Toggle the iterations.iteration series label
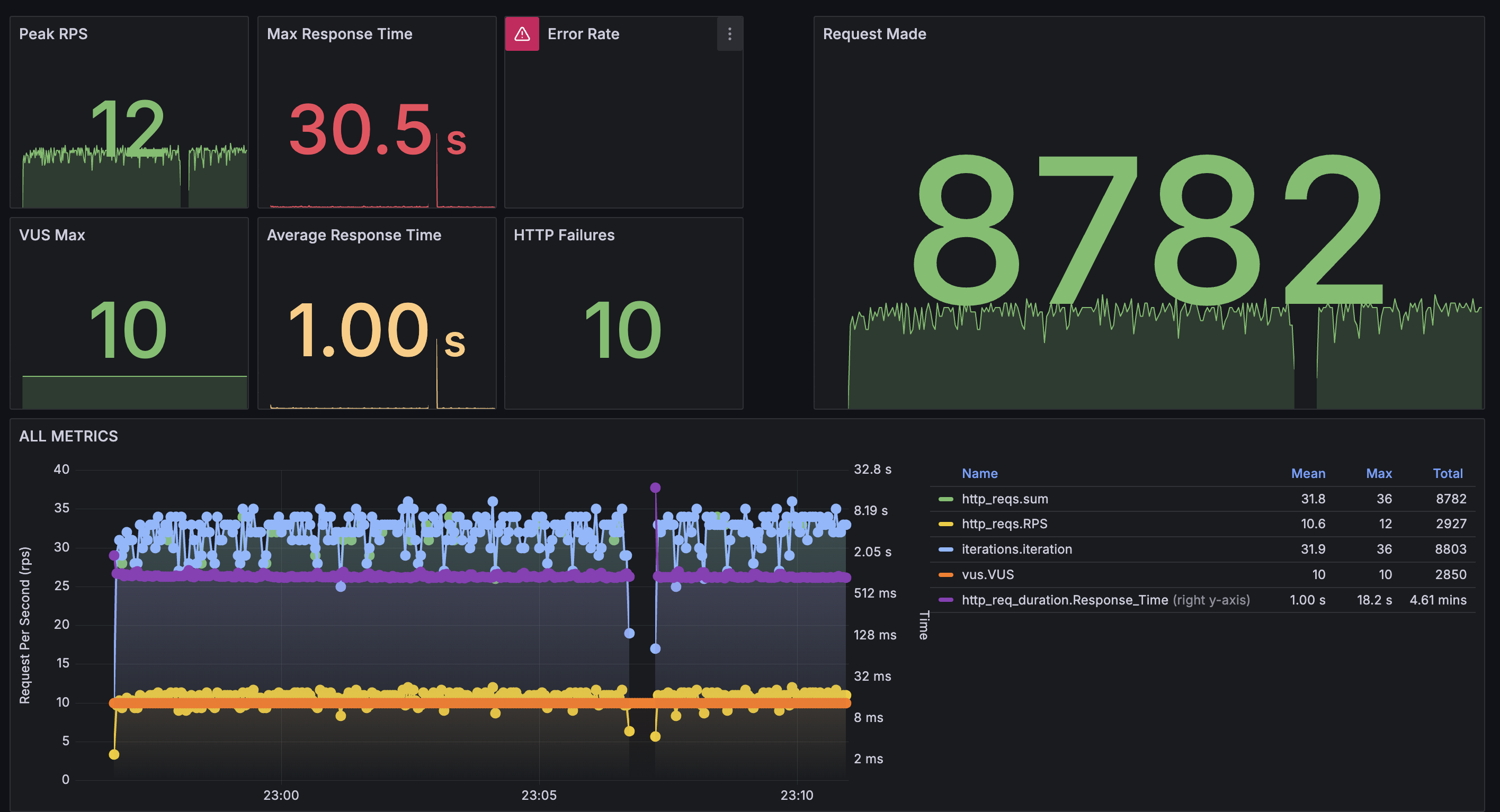The image size is (1500, 812). tap(1016, 549)
